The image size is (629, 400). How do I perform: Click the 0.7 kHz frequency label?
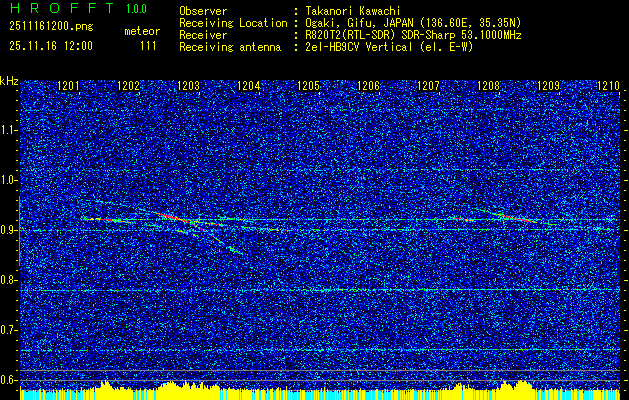tap(8, 330)
